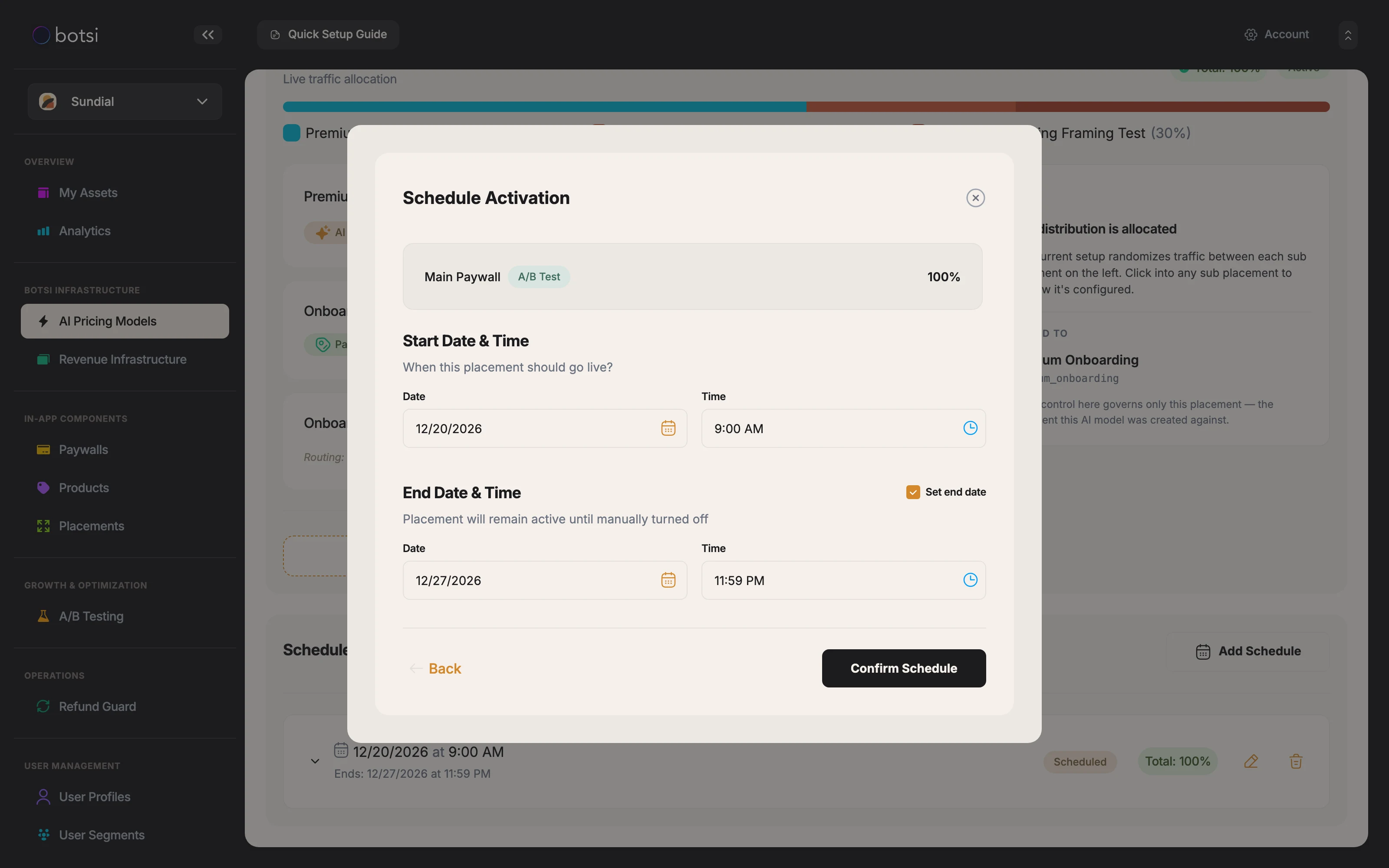Open A/B Testing page
This screenshot has height=868, width=1389.
[x=125, y=616]
